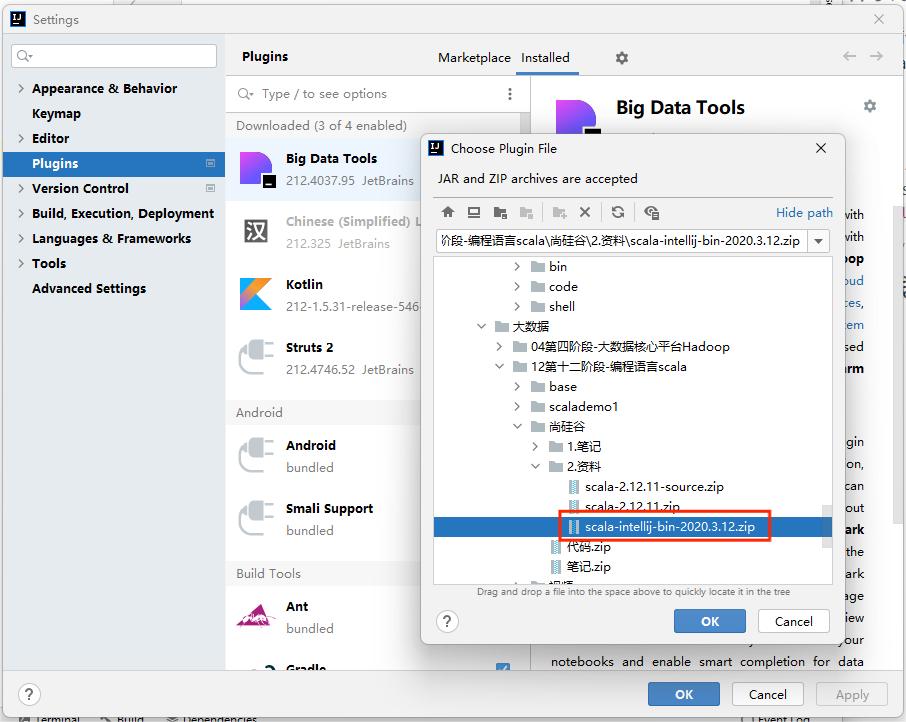Open help in Settings window

[29, 694]
